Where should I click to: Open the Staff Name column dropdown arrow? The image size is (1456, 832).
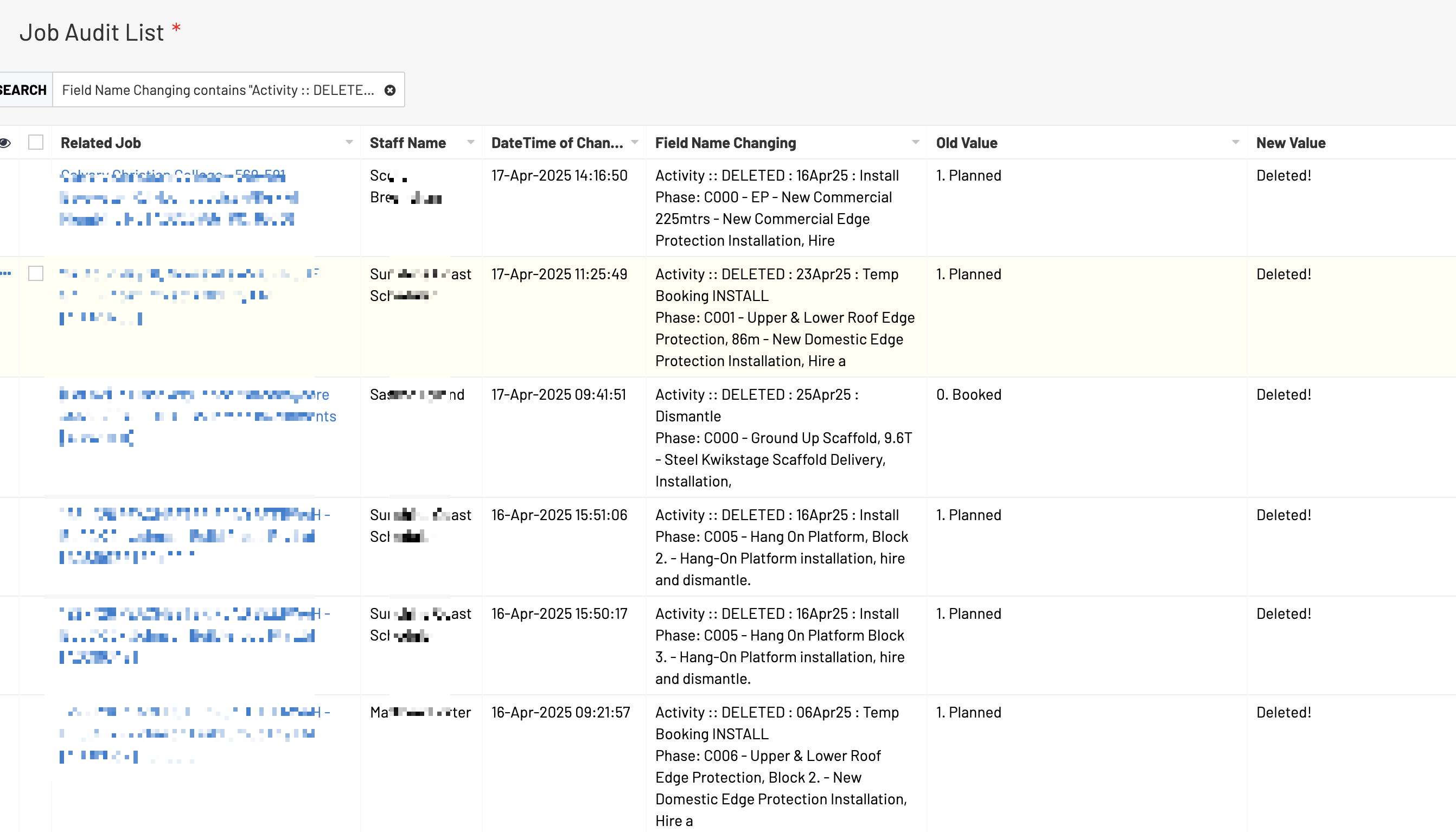point(471,142)
